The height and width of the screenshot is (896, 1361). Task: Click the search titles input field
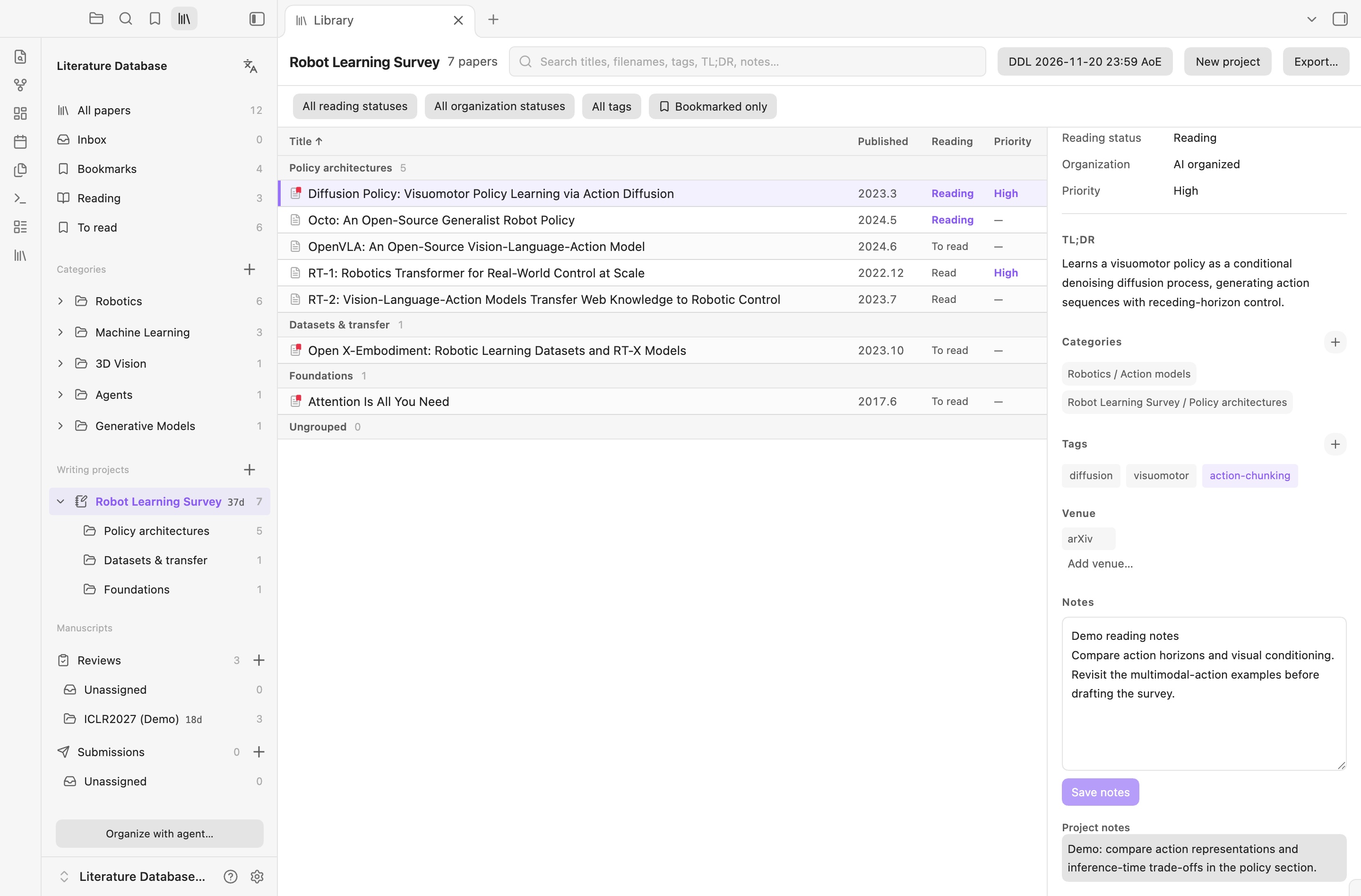pos(747,62)
